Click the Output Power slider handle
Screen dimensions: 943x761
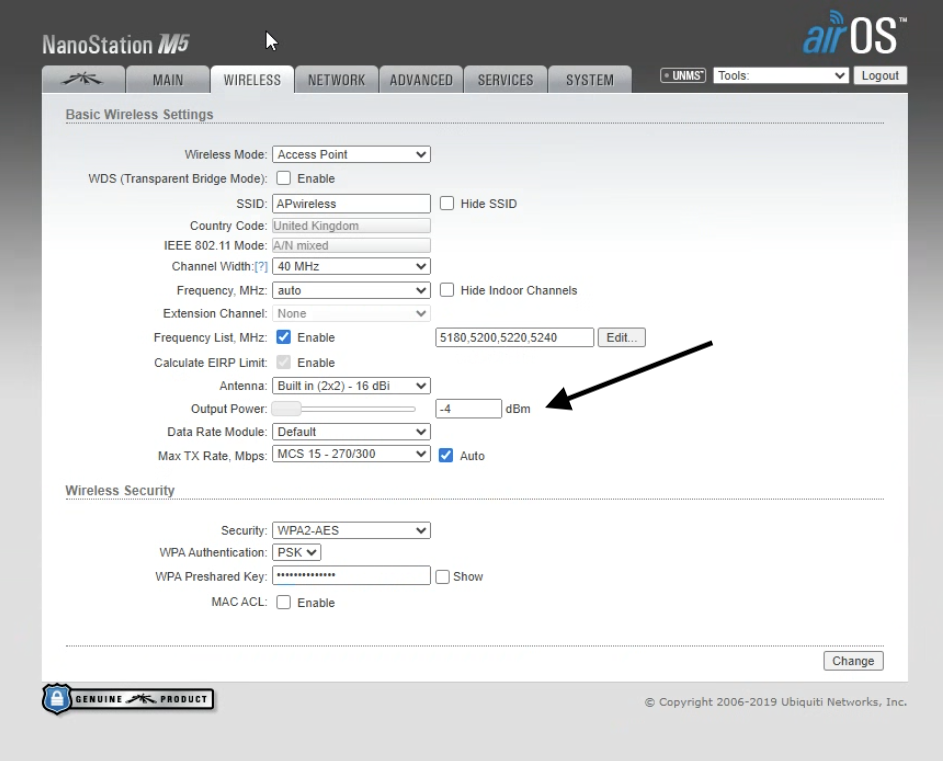click(x=286, y=408)
